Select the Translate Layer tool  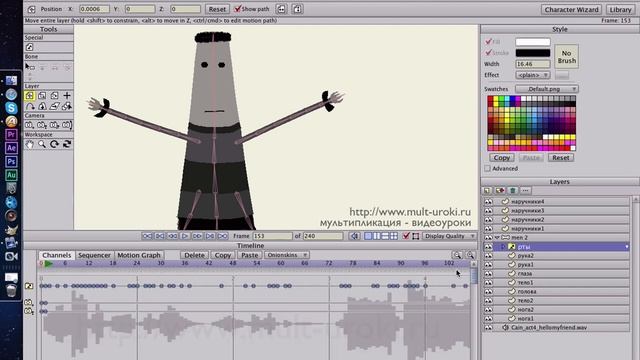(29, 96)
